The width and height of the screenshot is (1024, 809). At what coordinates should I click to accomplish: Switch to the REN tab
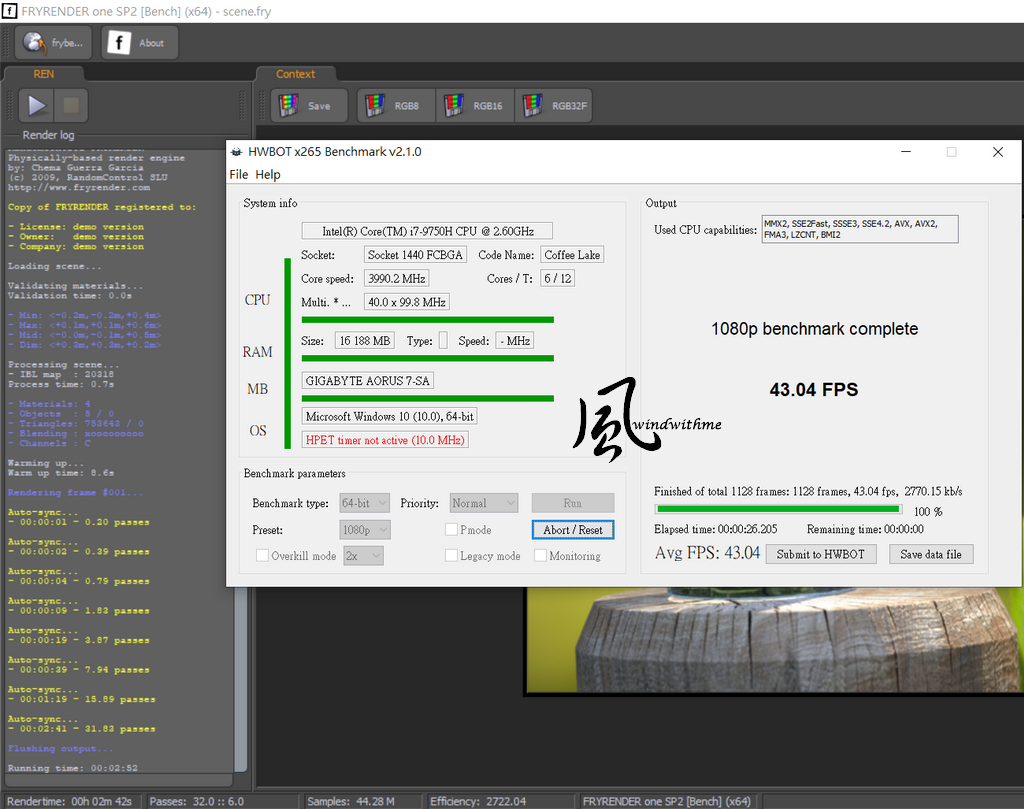click(44, 74)
